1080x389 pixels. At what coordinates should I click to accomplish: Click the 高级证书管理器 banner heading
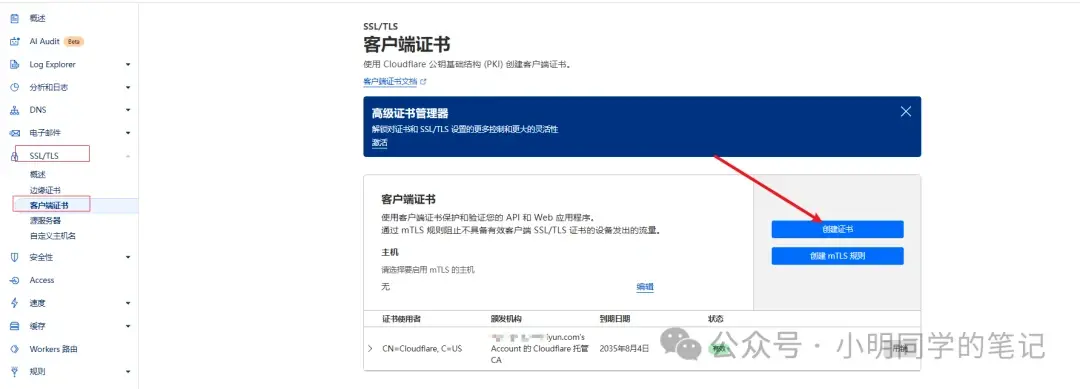410,113
